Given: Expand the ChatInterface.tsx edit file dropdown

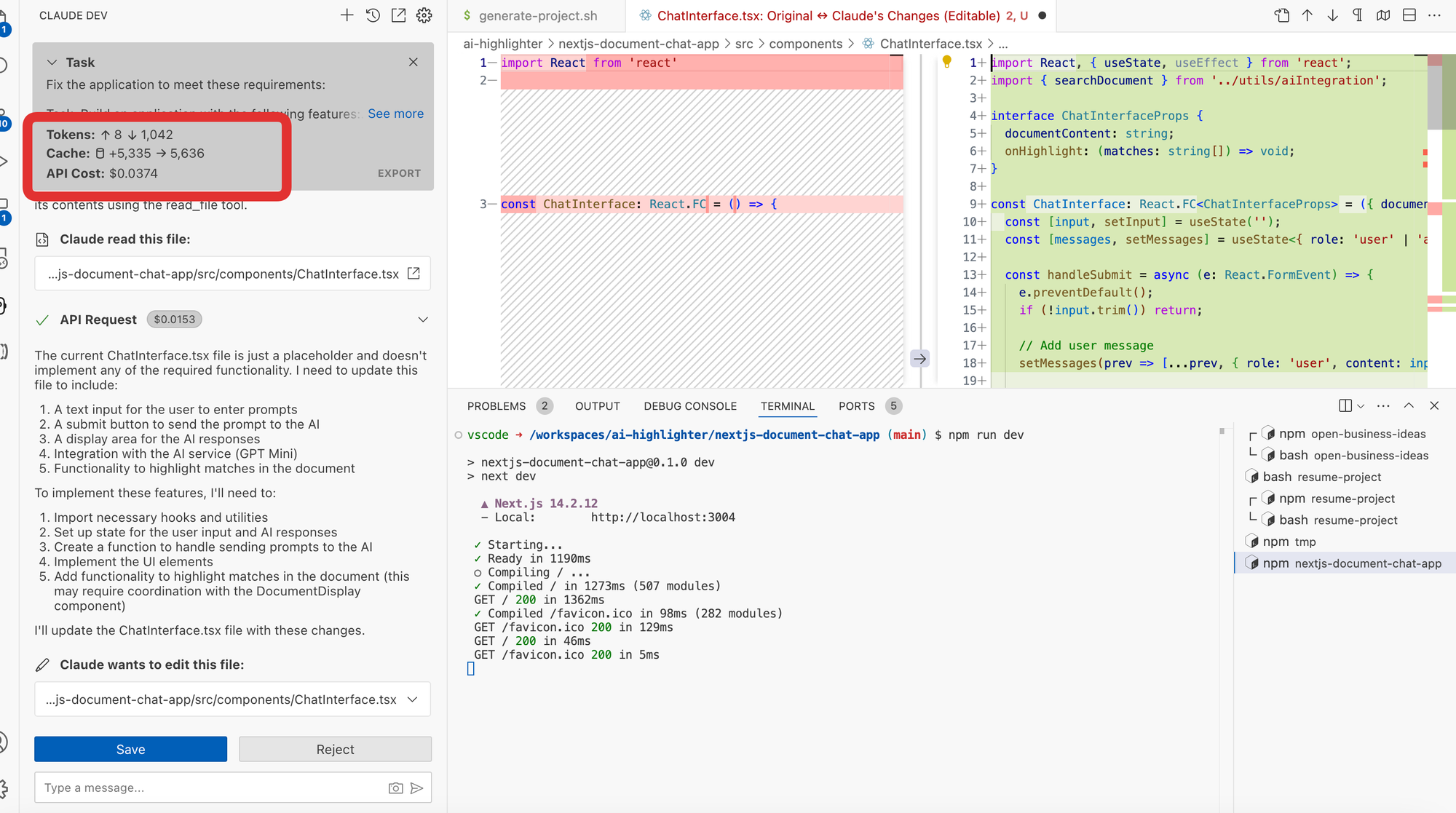Looking at the screenshot, I should tap(413, 699).
